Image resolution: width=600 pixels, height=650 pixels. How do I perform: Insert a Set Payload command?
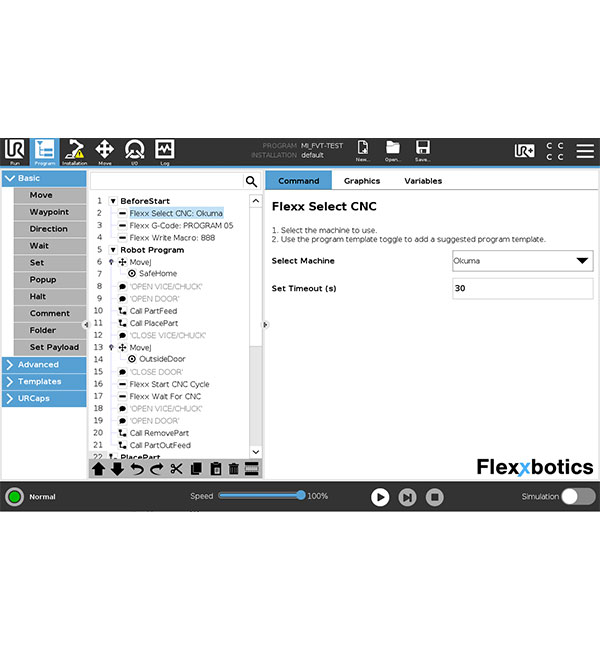pyautogui.click(x=50, y=347)
